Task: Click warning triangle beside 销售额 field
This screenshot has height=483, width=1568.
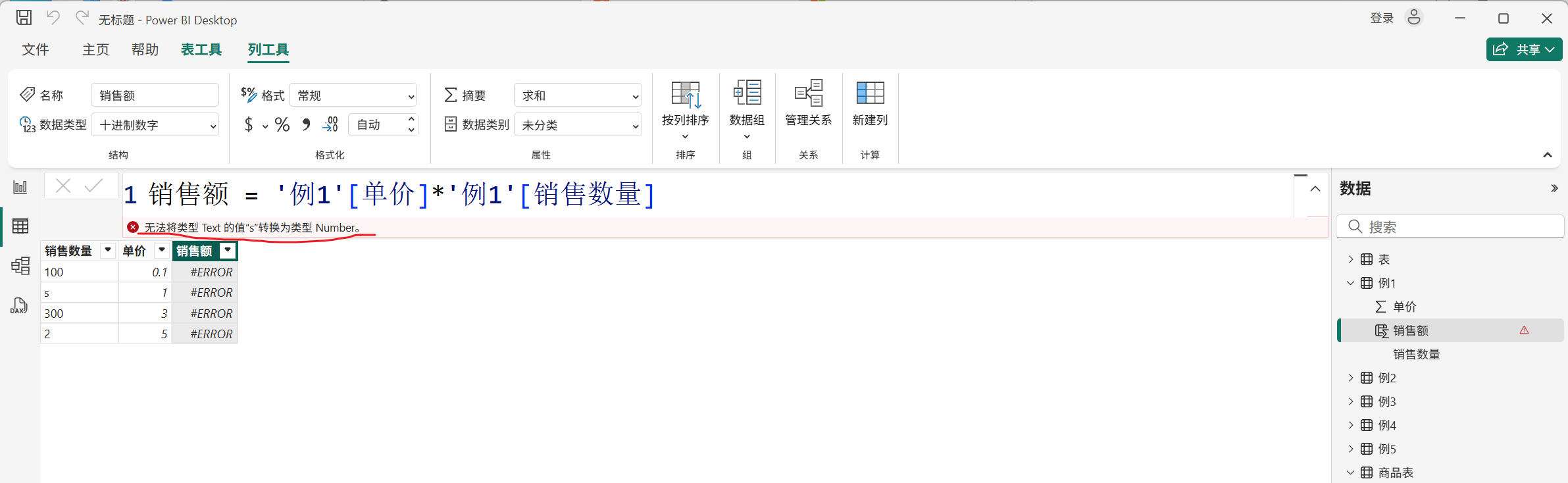Action: pos(1524,330)
